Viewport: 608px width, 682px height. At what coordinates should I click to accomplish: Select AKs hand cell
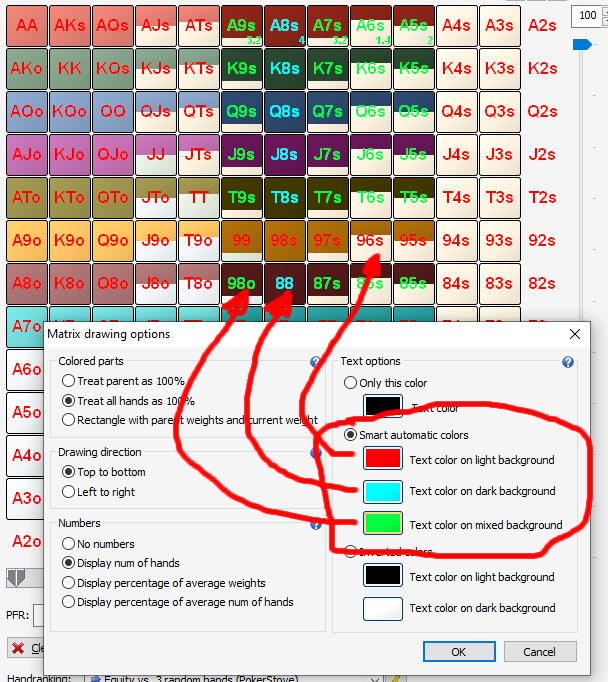click(70, 26)
